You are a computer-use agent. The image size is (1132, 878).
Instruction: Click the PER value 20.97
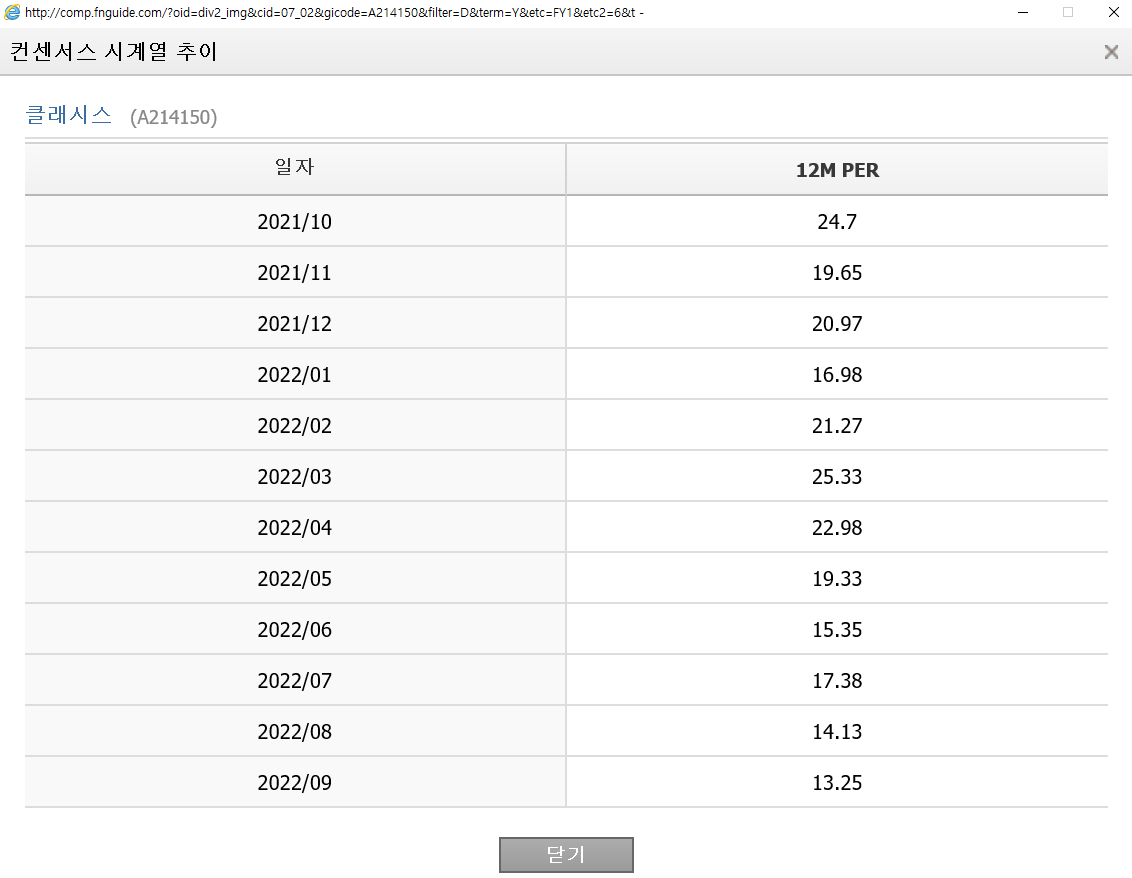pyautogui.click(x=837, y=323)
